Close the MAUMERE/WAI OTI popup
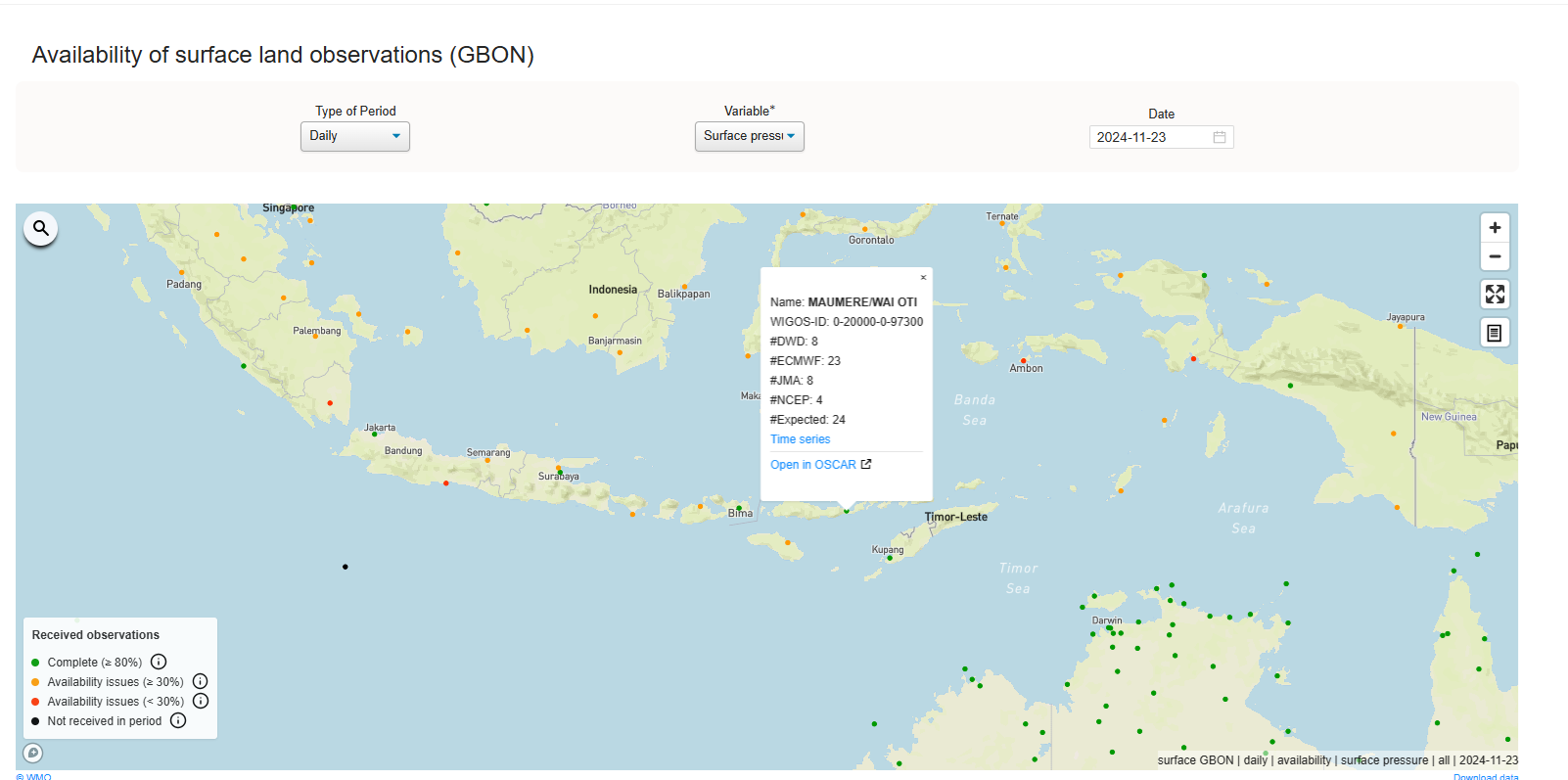The height and width of the screenshot is (780, 1568). [923, 278]
